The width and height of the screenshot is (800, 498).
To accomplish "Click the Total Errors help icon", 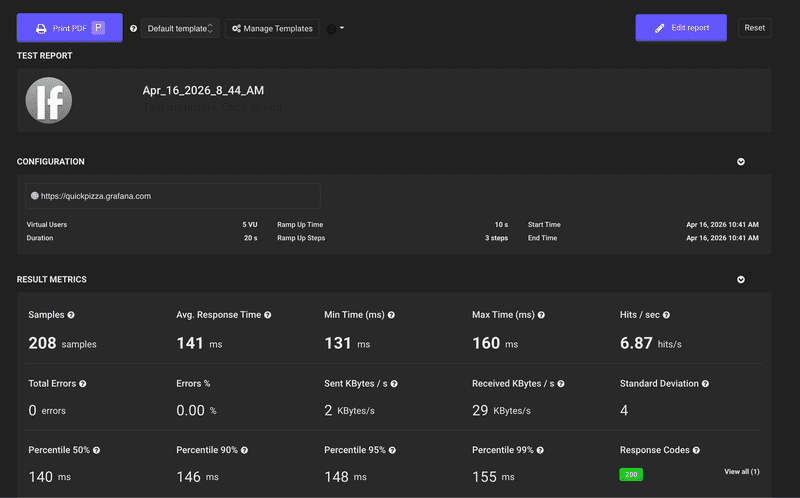I will (82, 384).
